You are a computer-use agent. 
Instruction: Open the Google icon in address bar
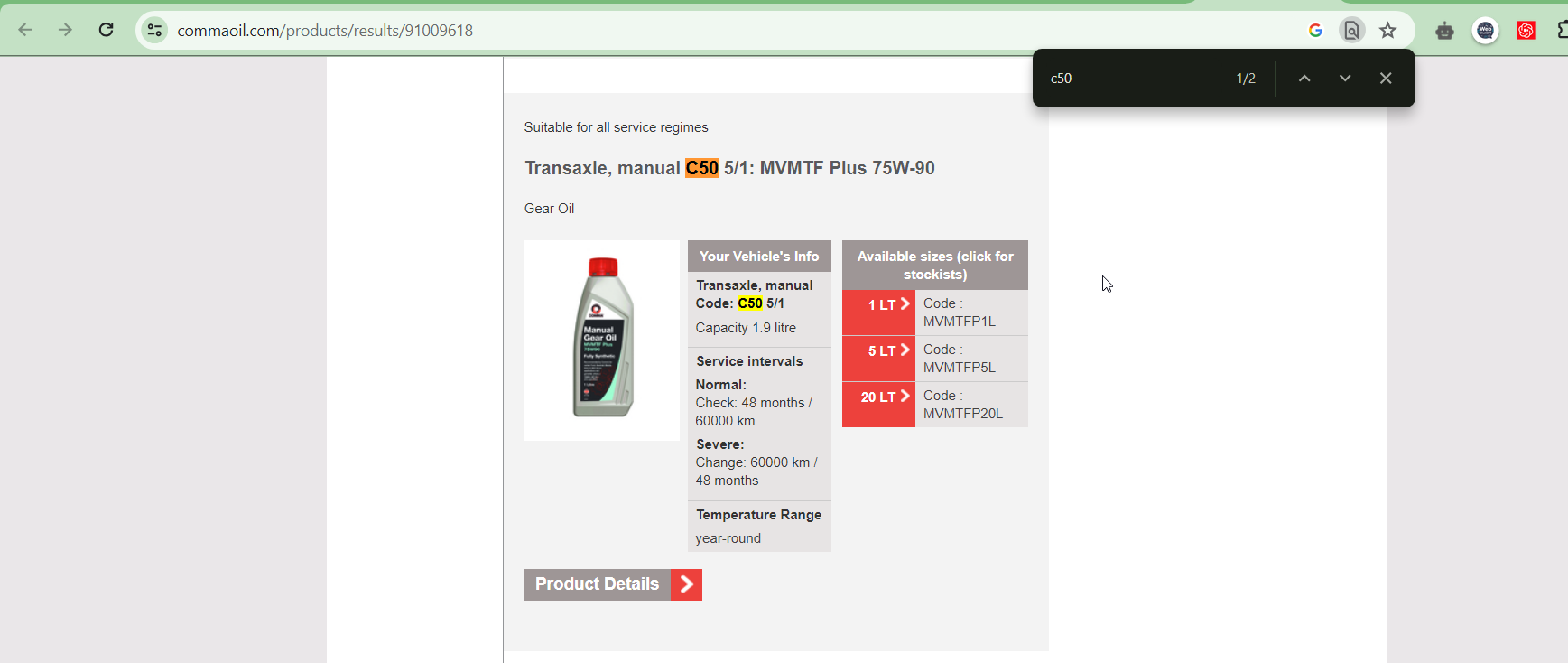point(1315,31)
